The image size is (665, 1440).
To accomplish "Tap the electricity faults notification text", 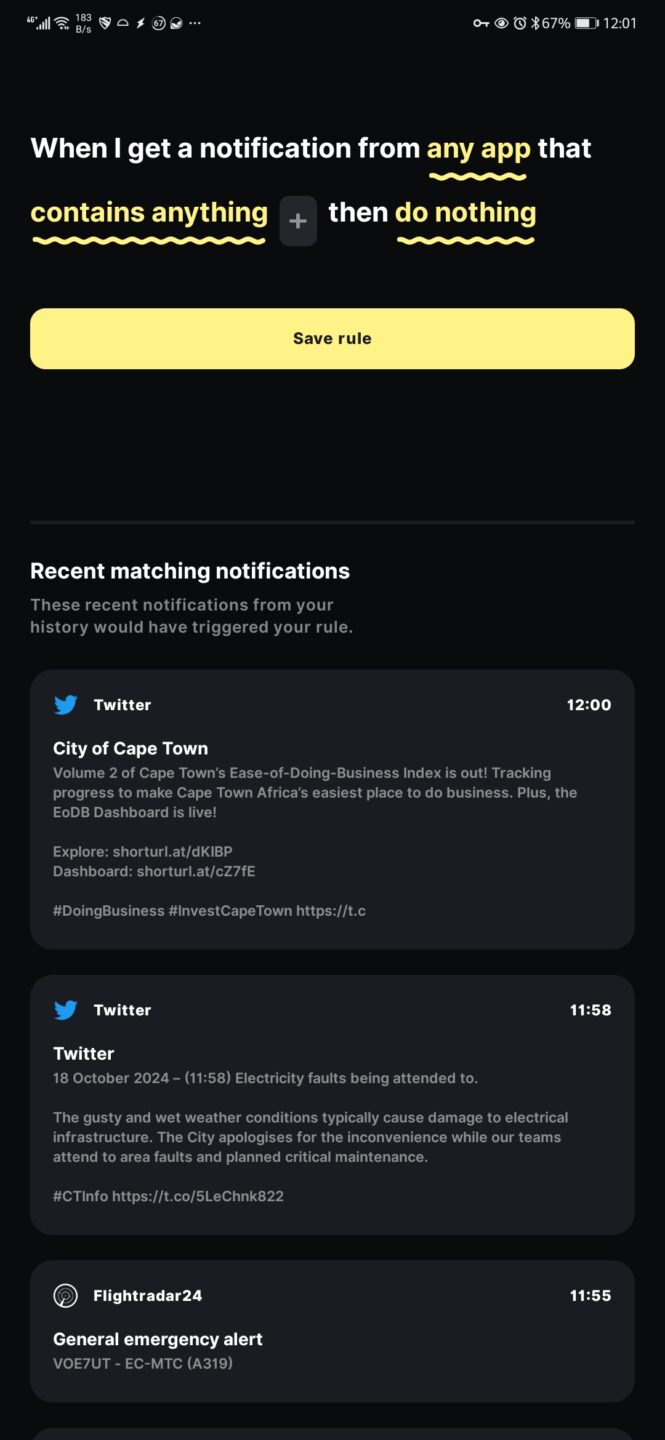I will [x=265, y=1078].
